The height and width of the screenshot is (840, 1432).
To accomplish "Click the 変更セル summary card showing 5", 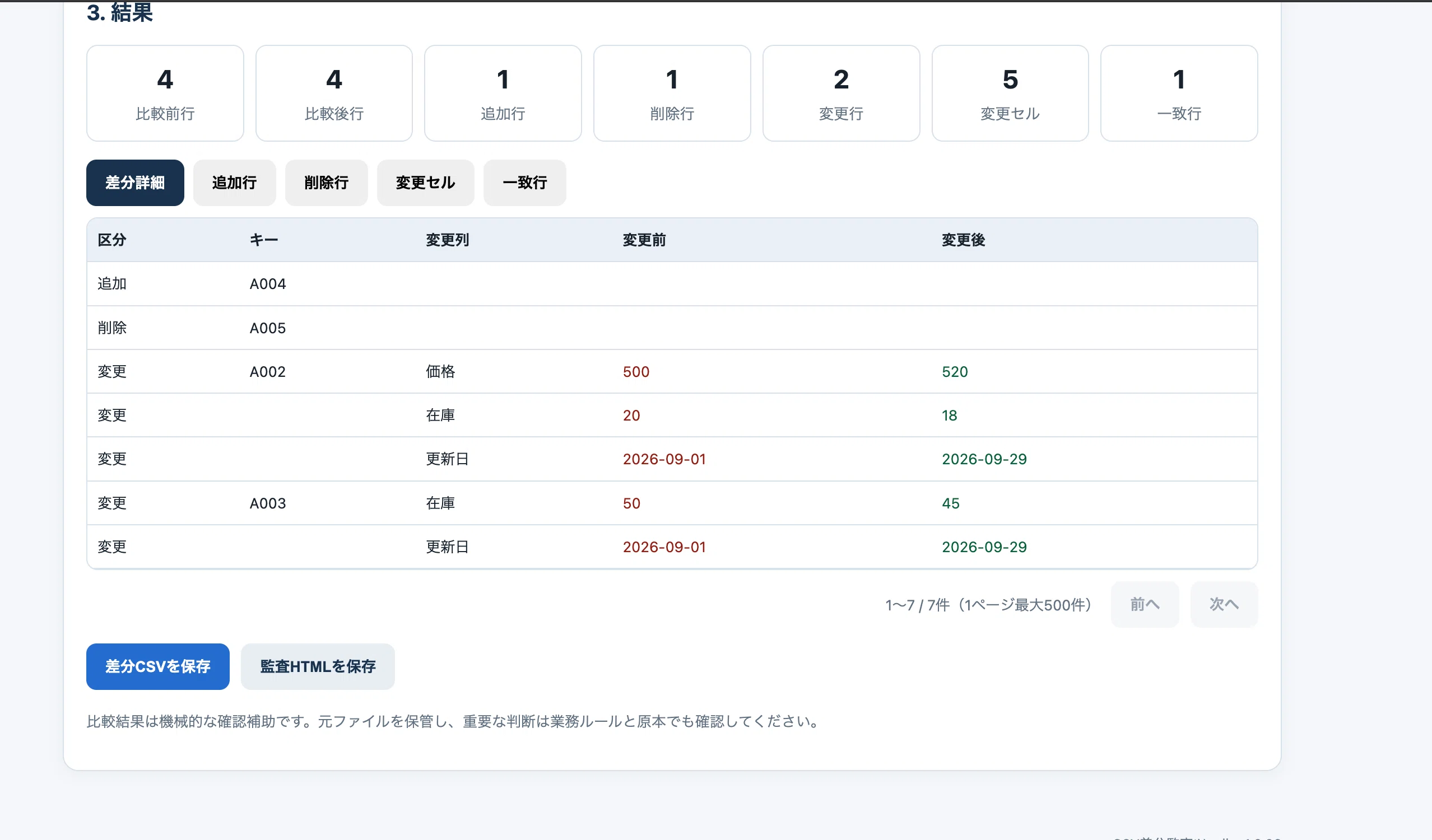I will pos(1010,93).
